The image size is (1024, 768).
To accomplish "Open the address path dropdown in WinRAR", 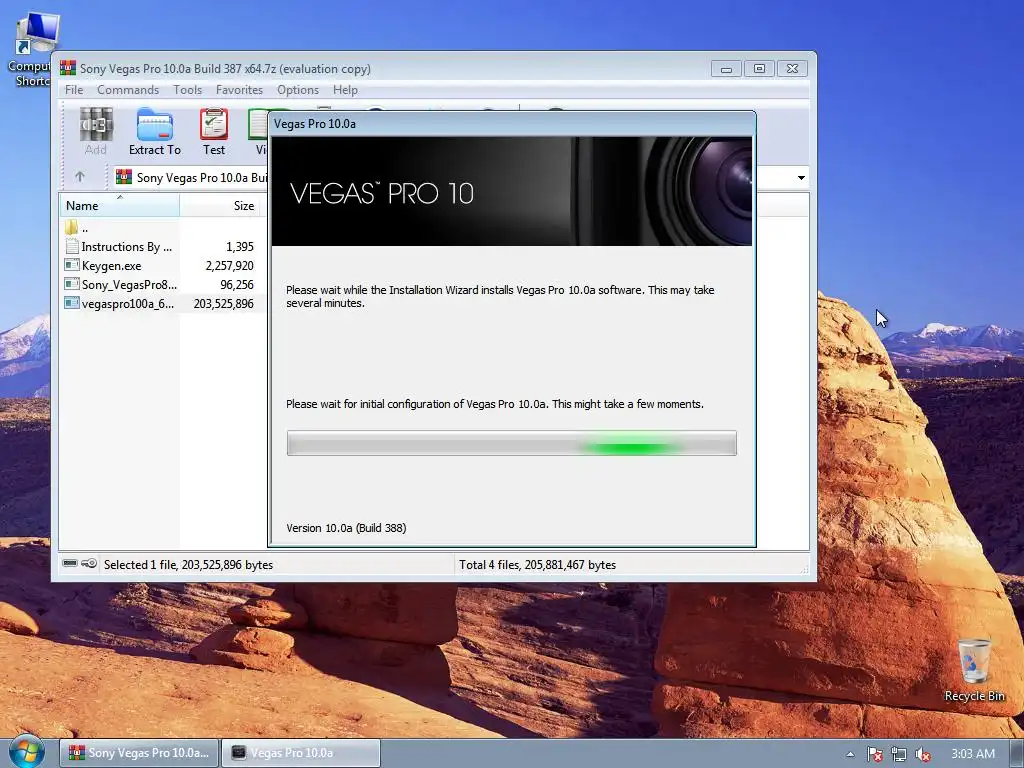I will tap(801, 178).
